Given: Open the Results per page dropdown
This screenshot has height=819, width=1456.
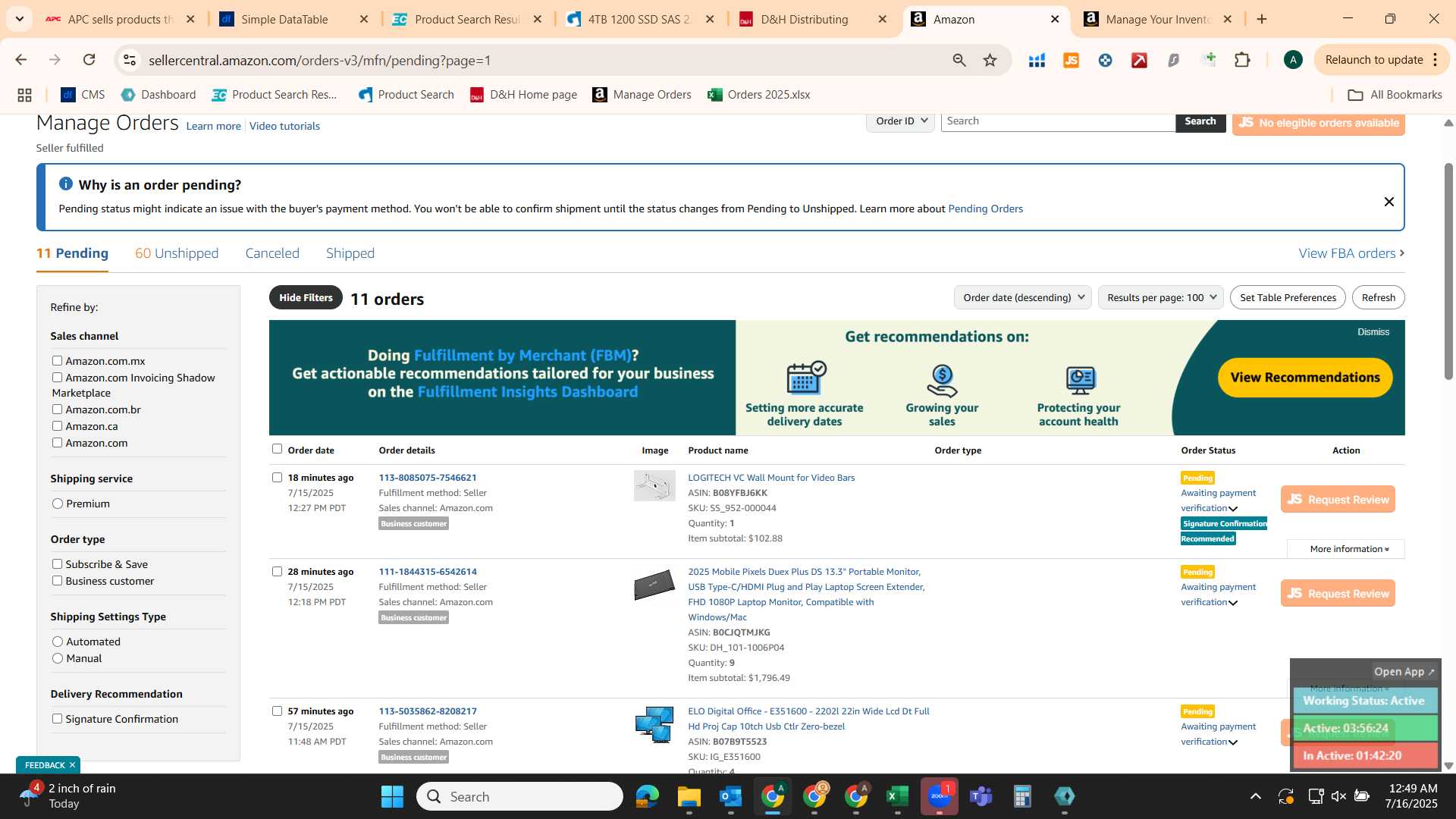Looking at the screenshot, I should pos(1160,297).
